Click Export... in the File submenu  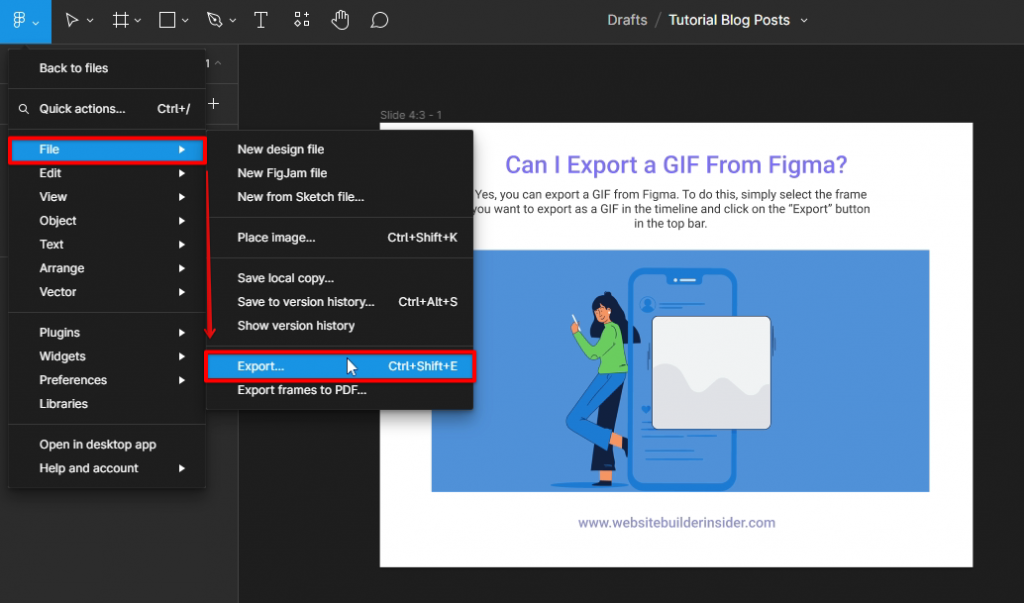point(261,367)
